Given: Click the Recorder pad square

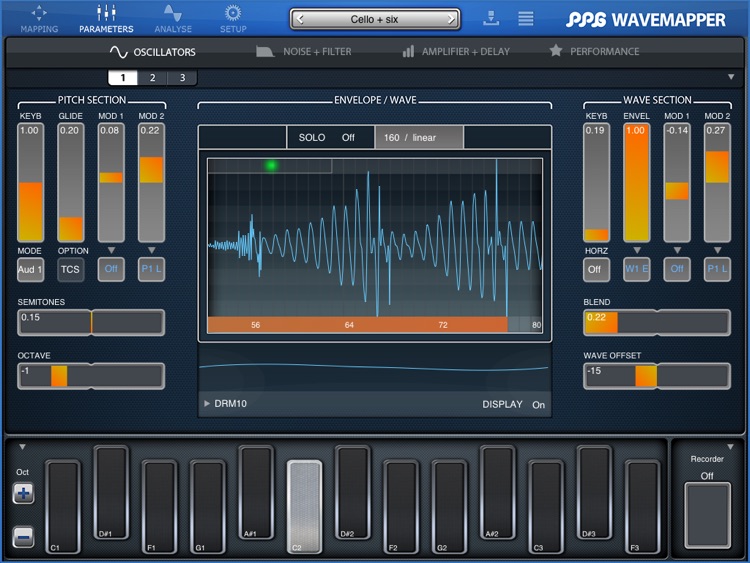Looking at the screenshot, I should pos(707,515).
